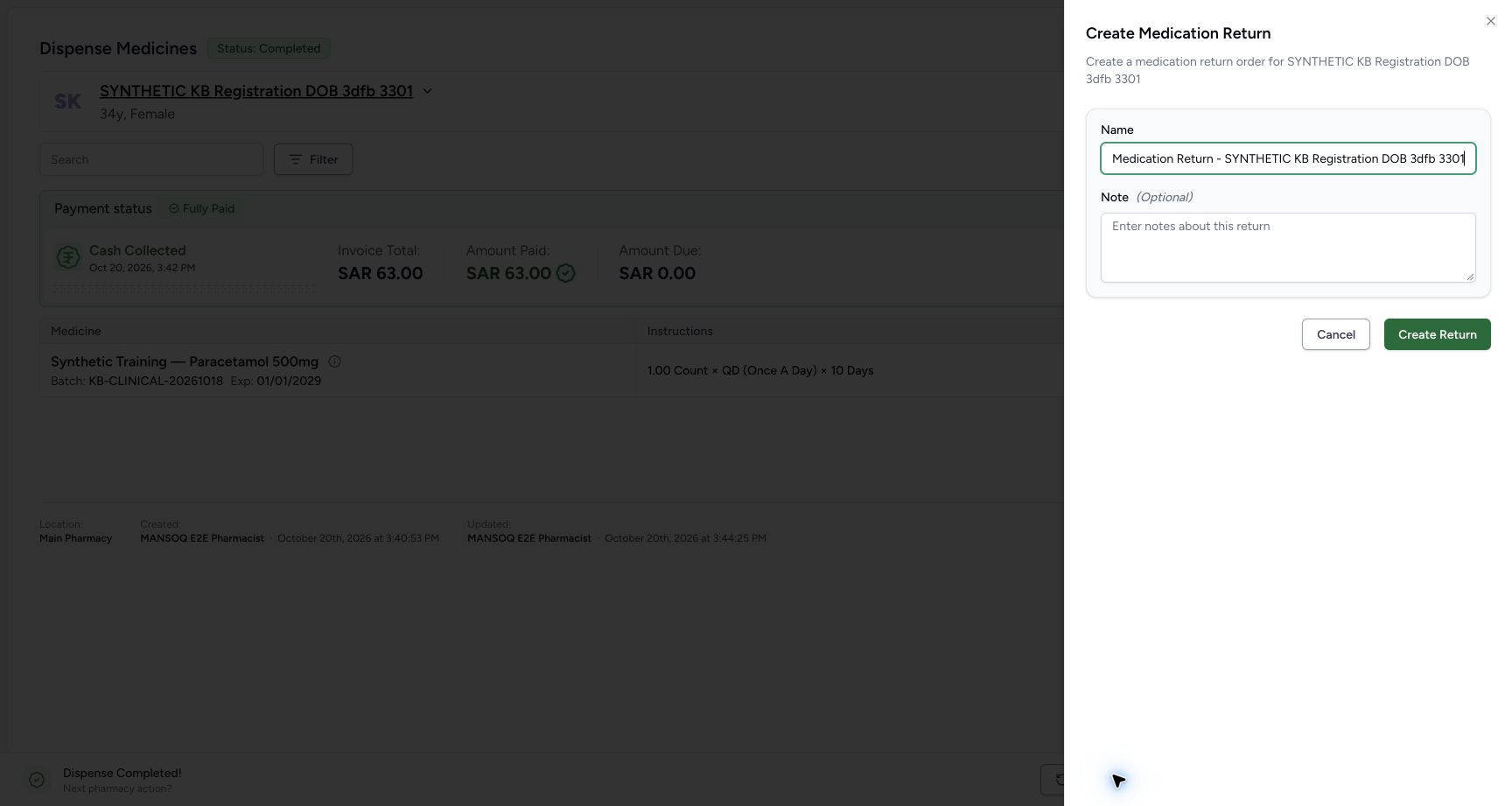Click the 34y, Female patient details
This screenshot has height=806, width=1512.
(137, 114)
